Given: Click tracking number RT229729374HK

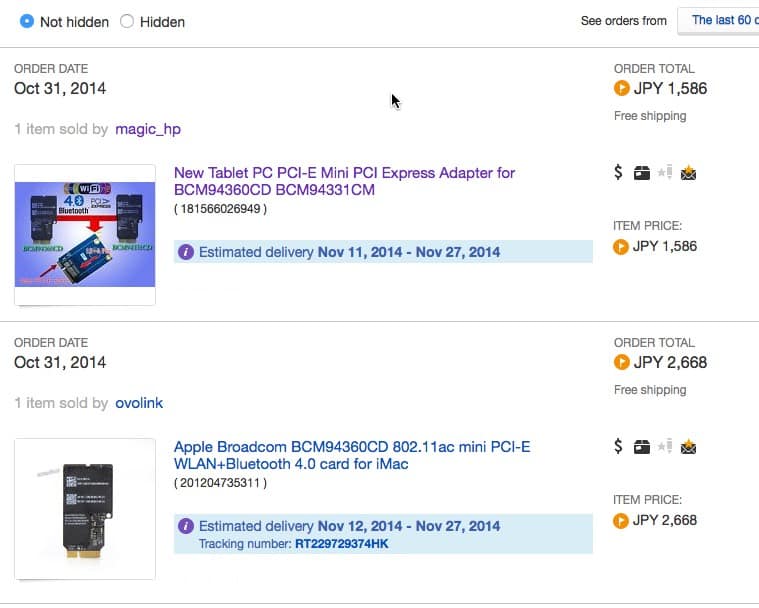Looking at the screenshot, I should click(x=341, y=544).
